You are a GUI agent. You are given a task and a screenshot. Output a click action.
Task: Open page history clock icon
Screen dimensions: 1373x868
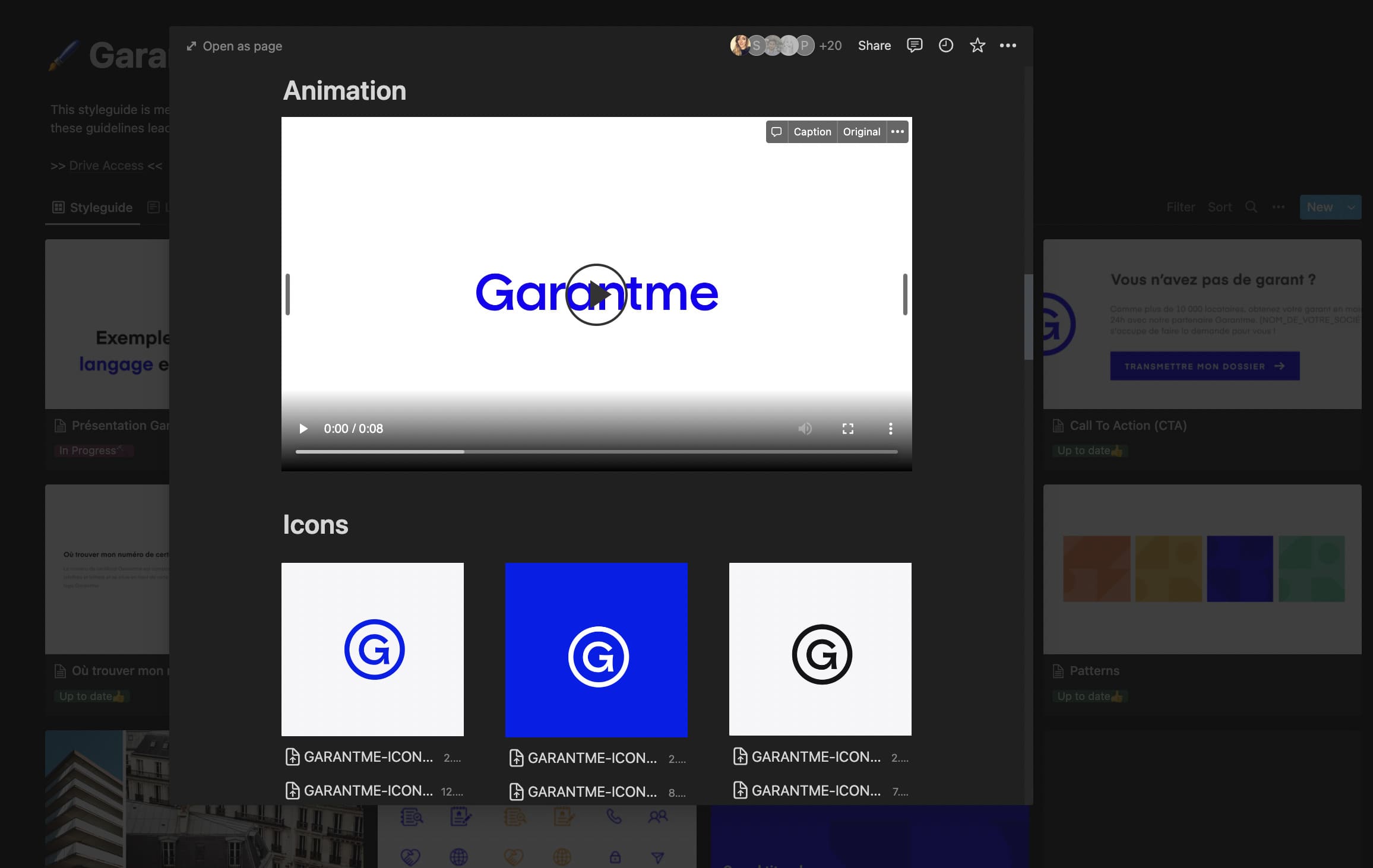[x=946, y=45]
